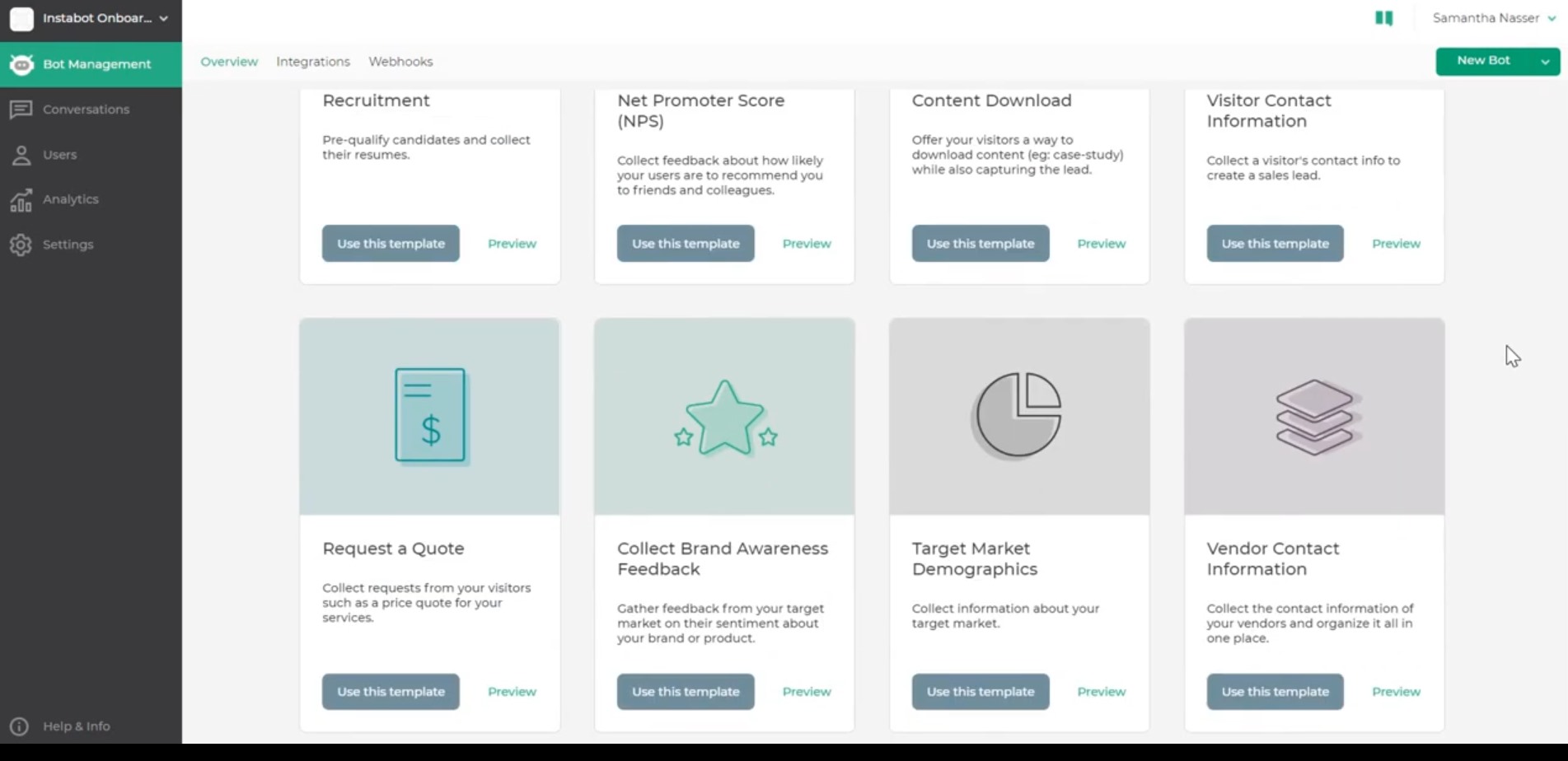Click the New Bot button
1568x761 pixels.
point(1483,61)
